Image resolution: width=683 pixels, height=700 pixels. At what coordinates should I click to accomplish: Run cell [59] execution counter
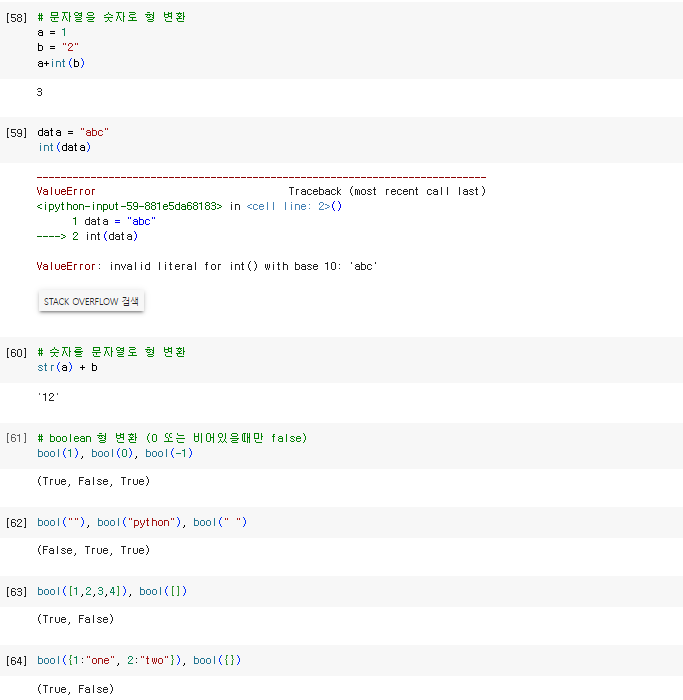16,133
